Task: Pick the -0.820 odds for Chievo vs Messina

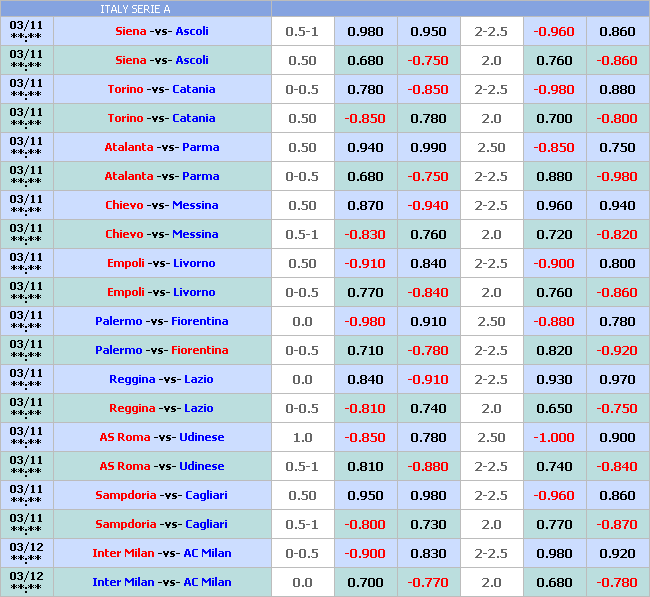Action: click(617, 234)
